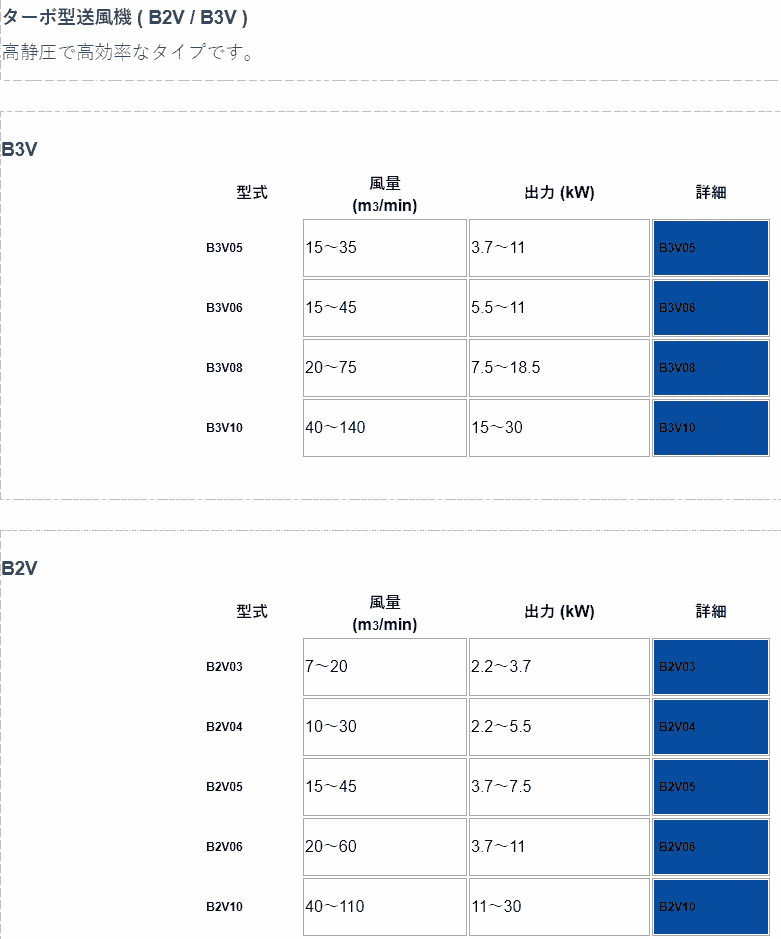The image size is (781, 939).
Task: Click the 15～35 airflow cell for B3V05
Action: pos(384,248)
